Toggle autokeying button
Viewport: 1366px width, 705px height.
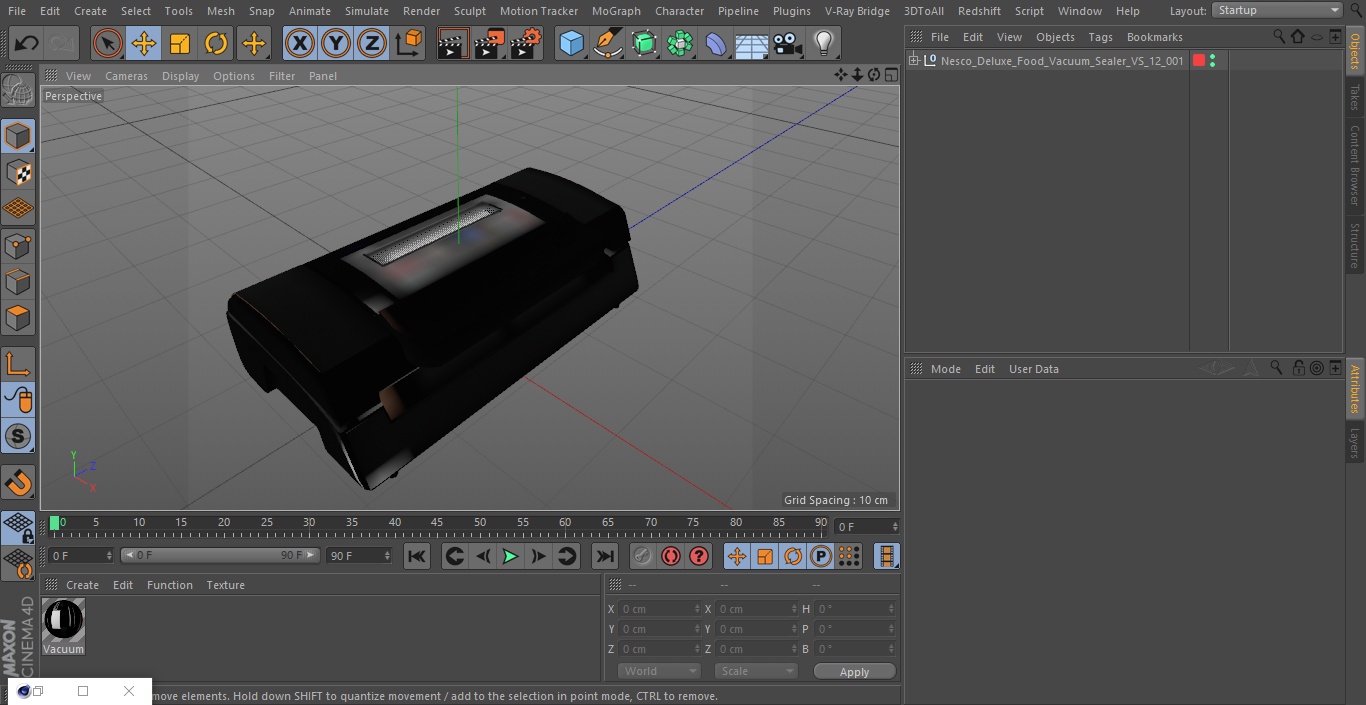click(x=671, y=556)
